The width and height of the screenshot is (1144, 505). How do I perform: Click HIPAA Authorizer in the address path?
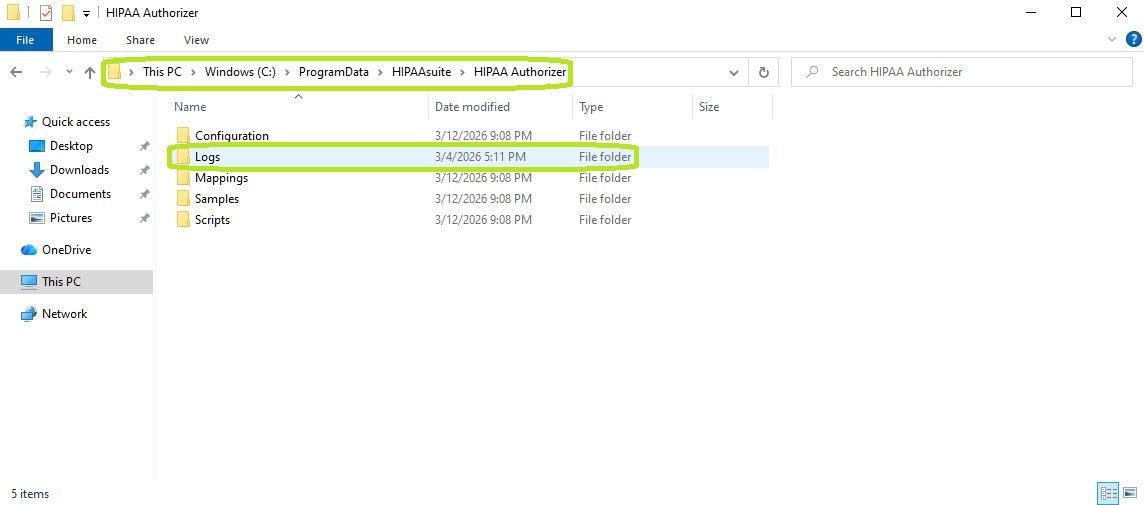(x=519, y=72)
